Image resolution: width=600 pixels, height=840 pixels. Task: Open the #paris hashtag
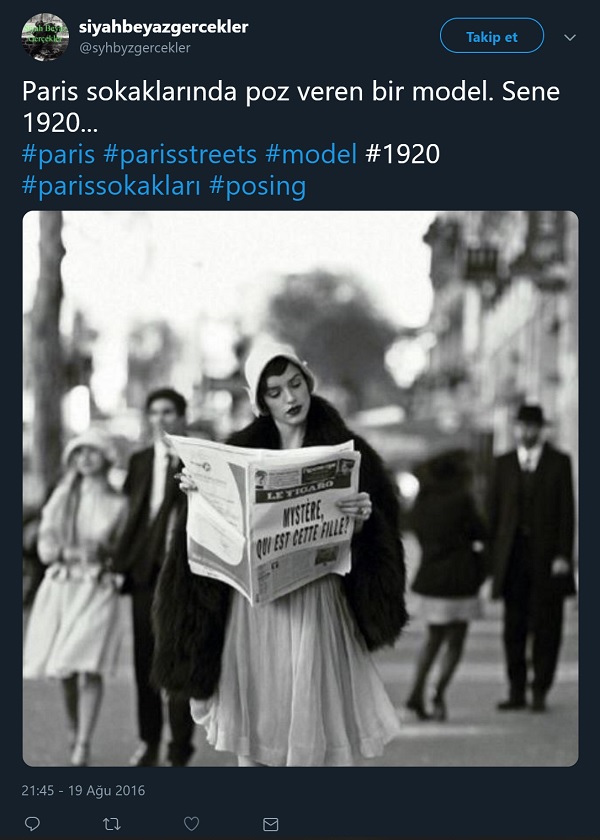(58, 154)
